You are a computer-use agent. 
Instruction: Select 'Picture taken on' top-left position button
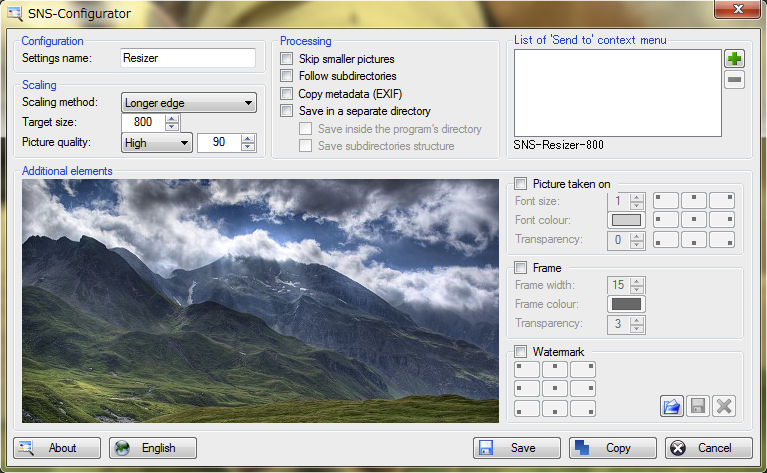666,201
